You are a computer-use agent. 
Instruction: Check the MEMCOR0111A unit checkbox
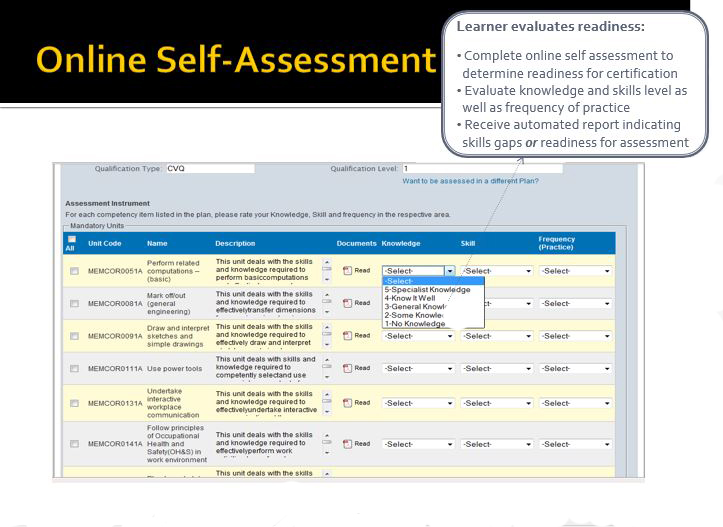point(74,368)
